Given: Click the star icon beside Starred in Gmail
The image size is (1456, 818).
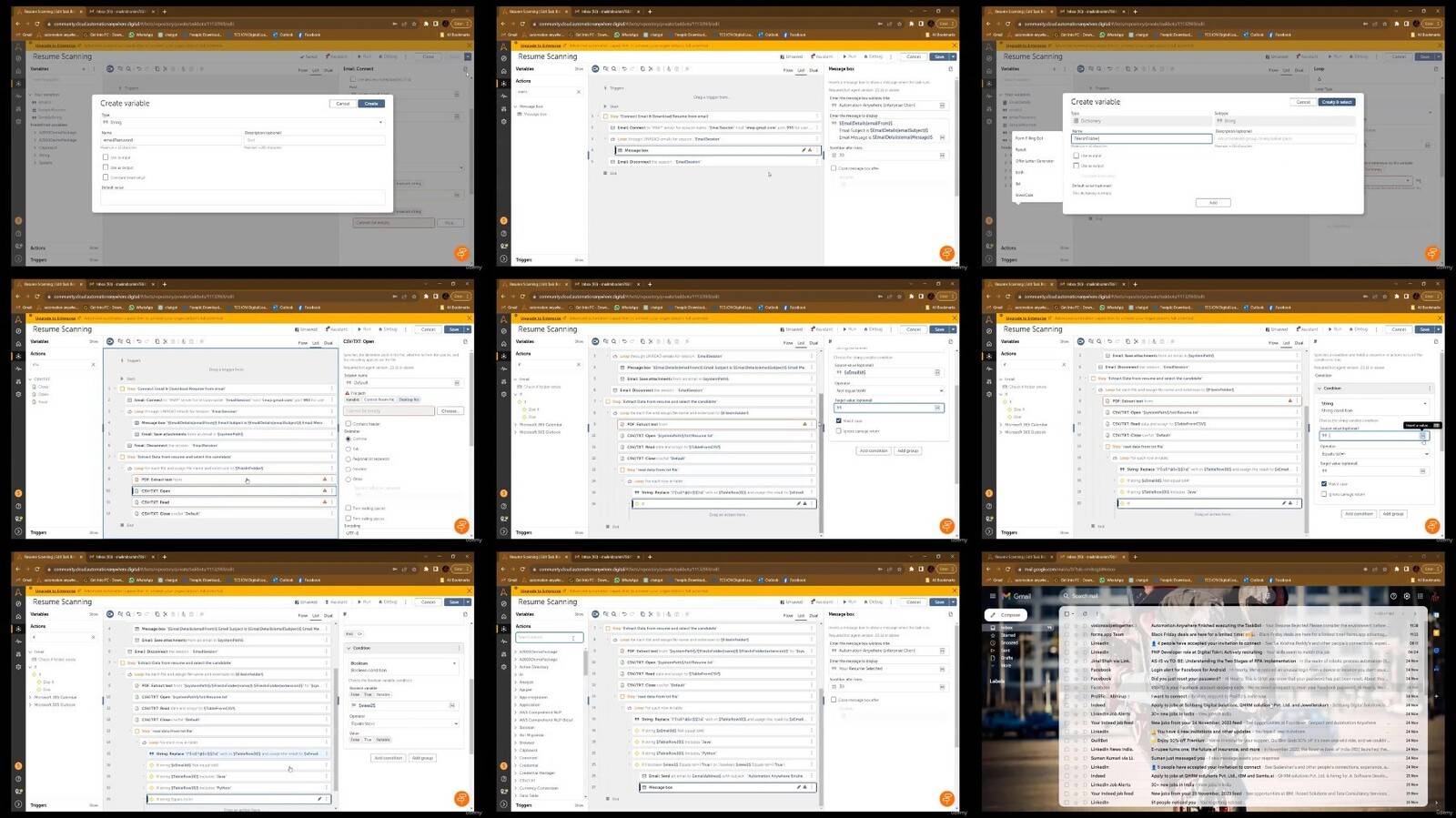Looking at the screenshot, I should (x=993, y=635).
